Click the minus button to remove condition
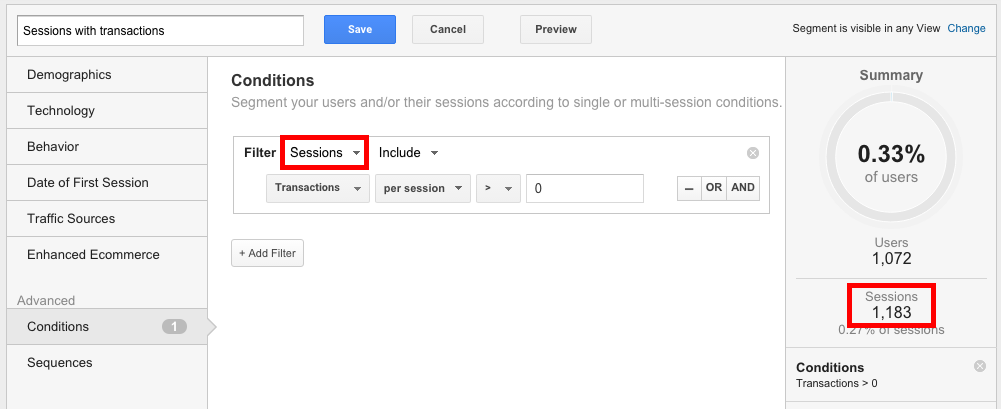The image size is (1001, 409). tap(688, 188)
